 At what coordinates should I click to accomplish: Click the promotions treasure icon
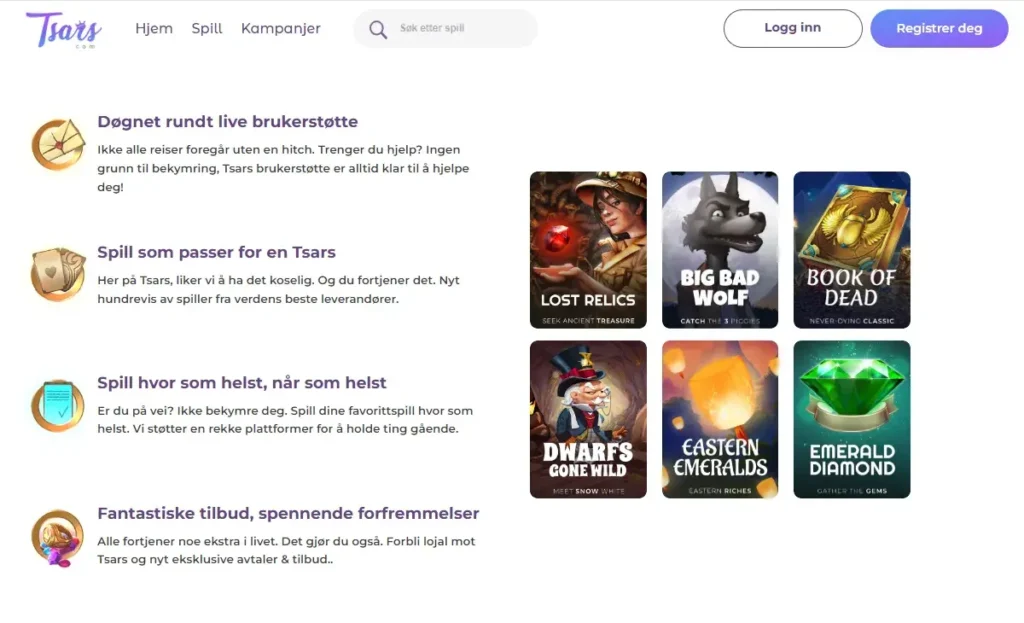pos(58,537)
